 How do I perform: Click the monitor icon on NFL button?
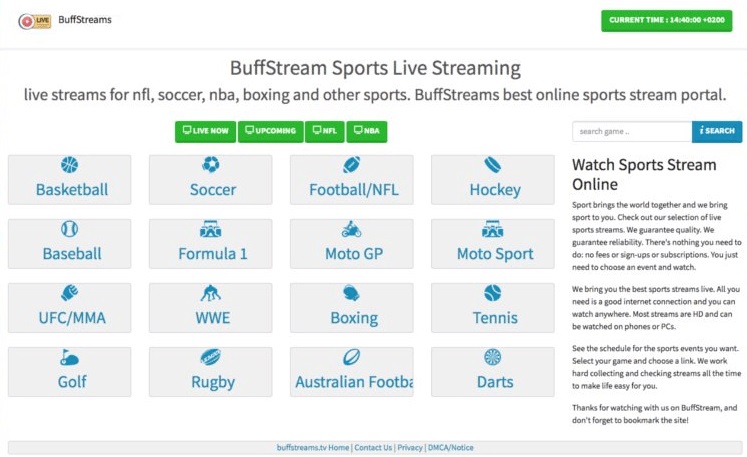[317, 130]
